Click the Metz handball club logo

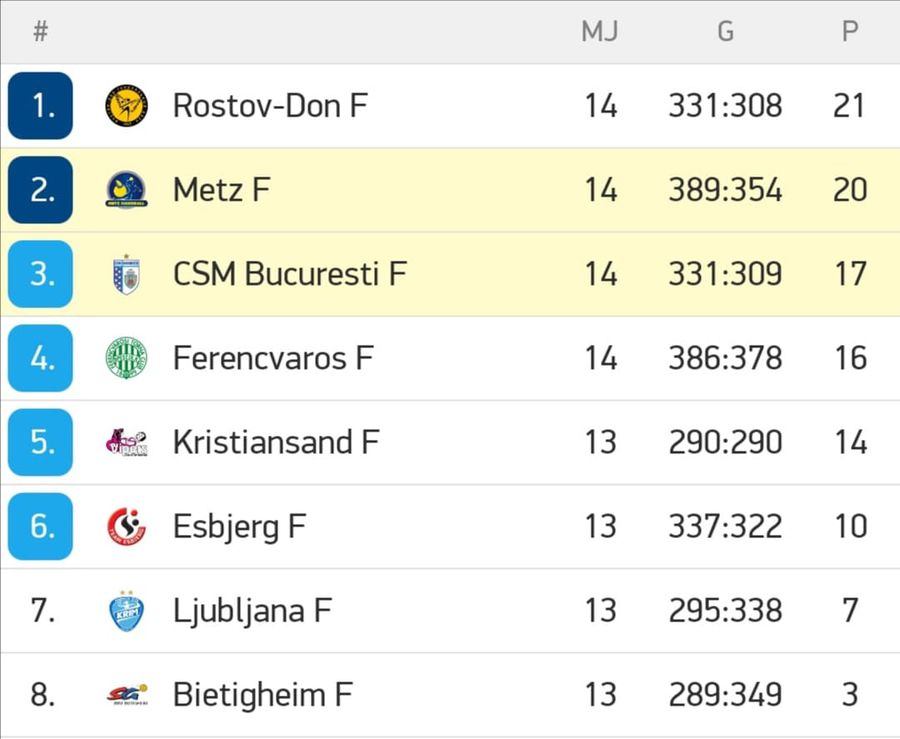[x=126, y=189]
